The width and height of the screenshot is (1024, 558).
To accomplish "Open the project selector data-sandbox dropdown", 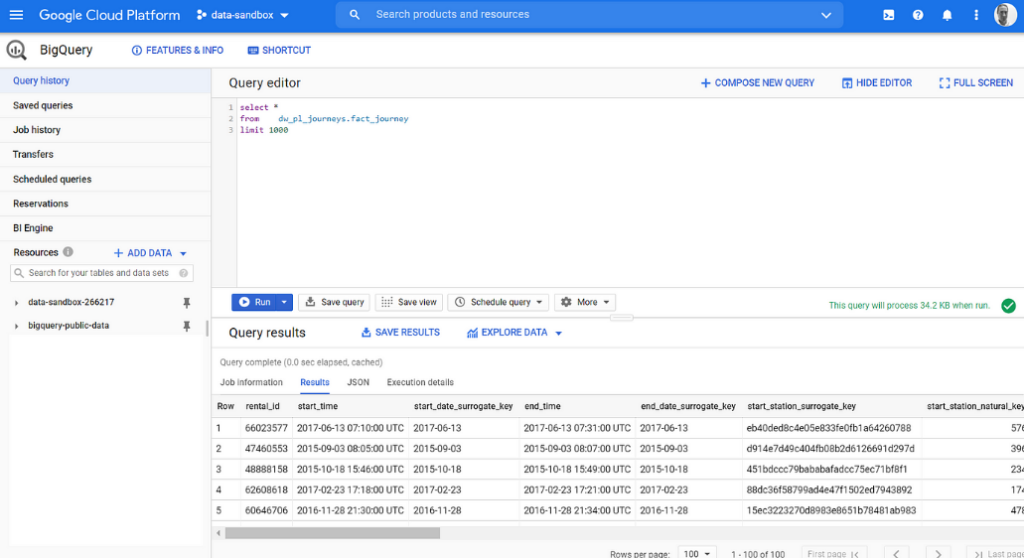I will pyautogui.click(x=243, y=15).
